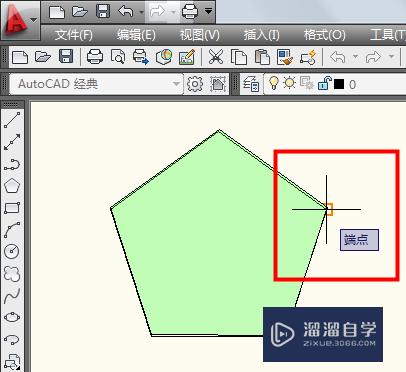The height and width of the screenshot is (372, 406).
Task: Select the Rectangle tool
Action: click(x=12, y=208)
